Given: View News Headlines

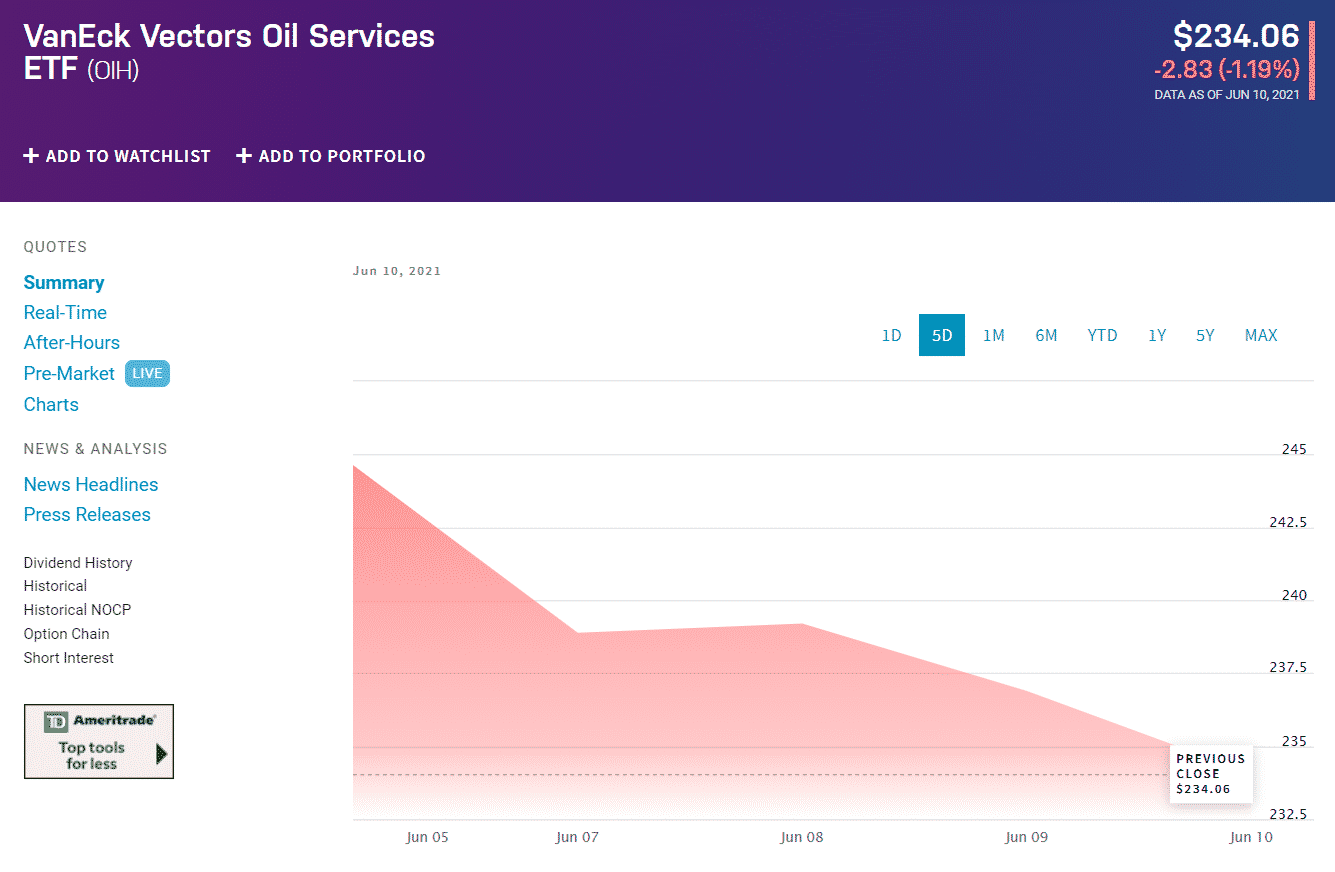Looking at the screenshot, I should [x=91, y=485].
